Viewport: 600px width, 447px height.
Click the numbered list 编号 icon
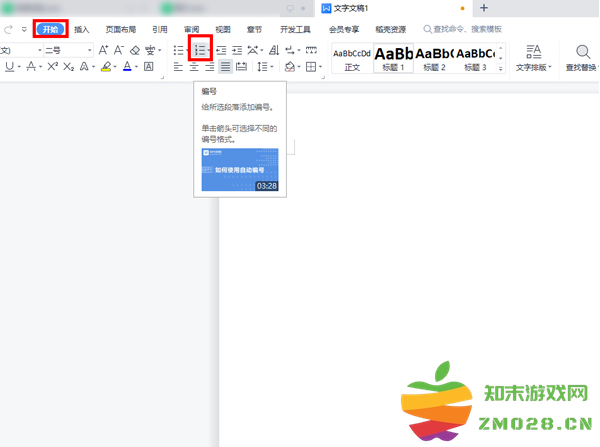point(199,50)
